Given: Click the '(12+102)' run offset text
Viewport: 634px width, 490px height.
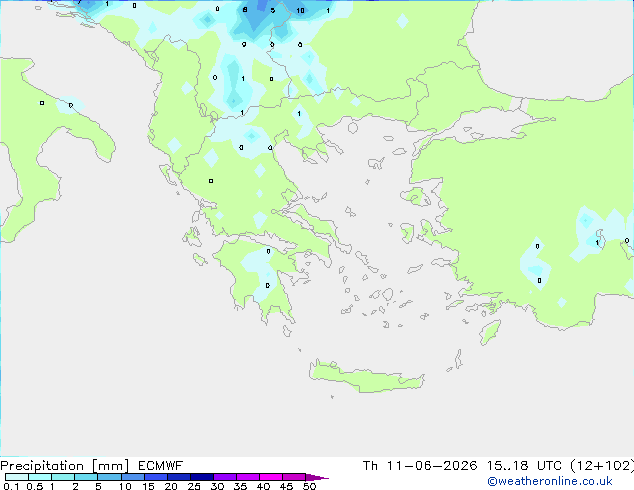Looking at the screenshot, I should point(602,466).
